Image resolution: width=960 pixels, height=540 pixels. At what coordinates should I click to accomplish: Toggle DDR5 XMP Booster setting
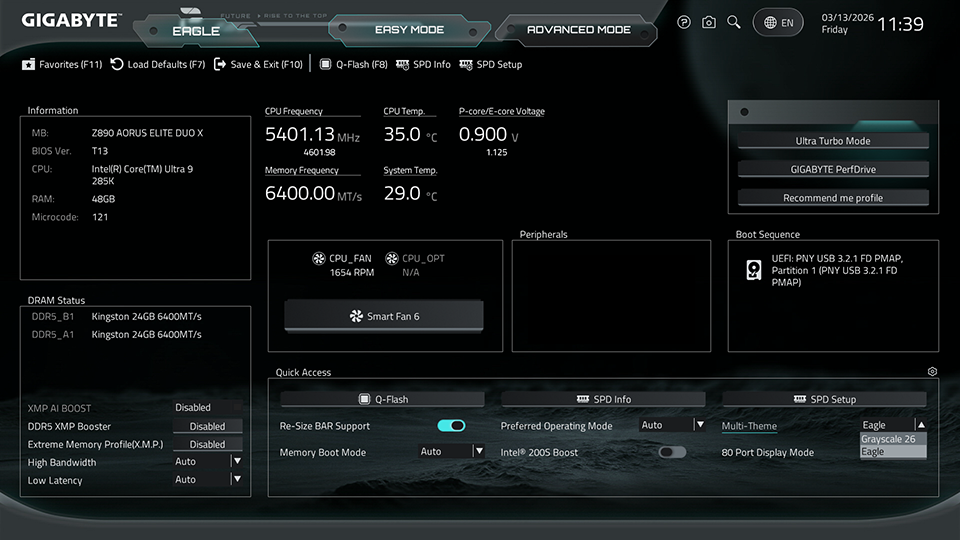click(x=208, y=426)
